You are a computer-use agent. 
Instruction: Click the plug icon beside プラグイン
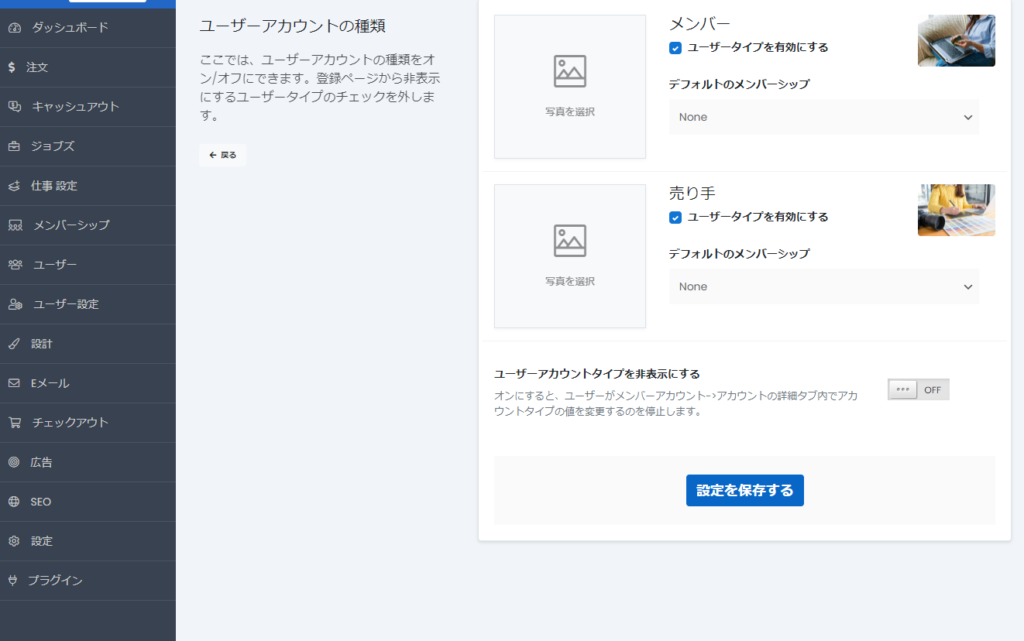coord(14,581)
